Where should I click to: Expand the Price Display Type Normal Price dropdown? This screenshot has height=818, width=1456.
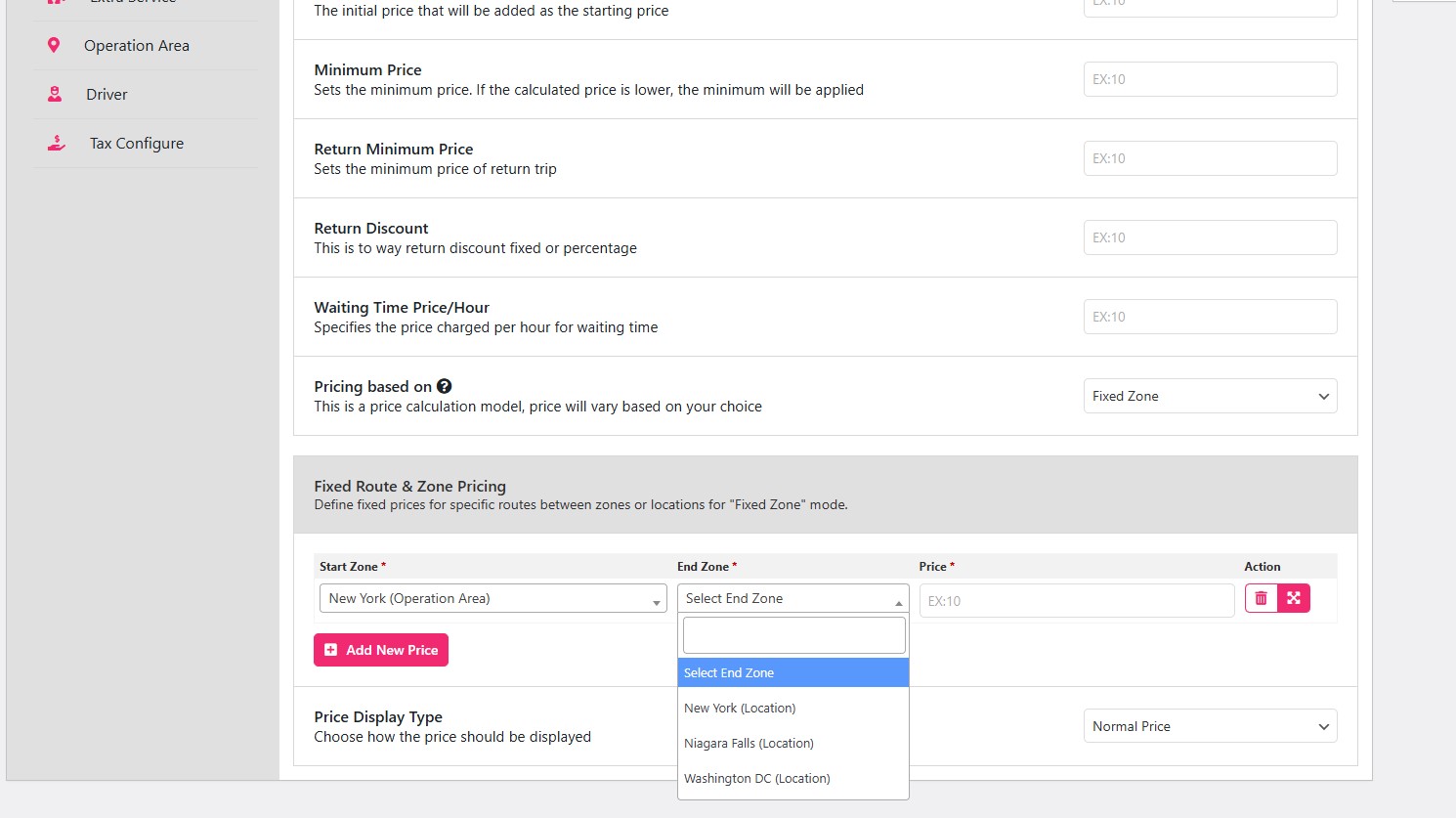click(1210, 726)
